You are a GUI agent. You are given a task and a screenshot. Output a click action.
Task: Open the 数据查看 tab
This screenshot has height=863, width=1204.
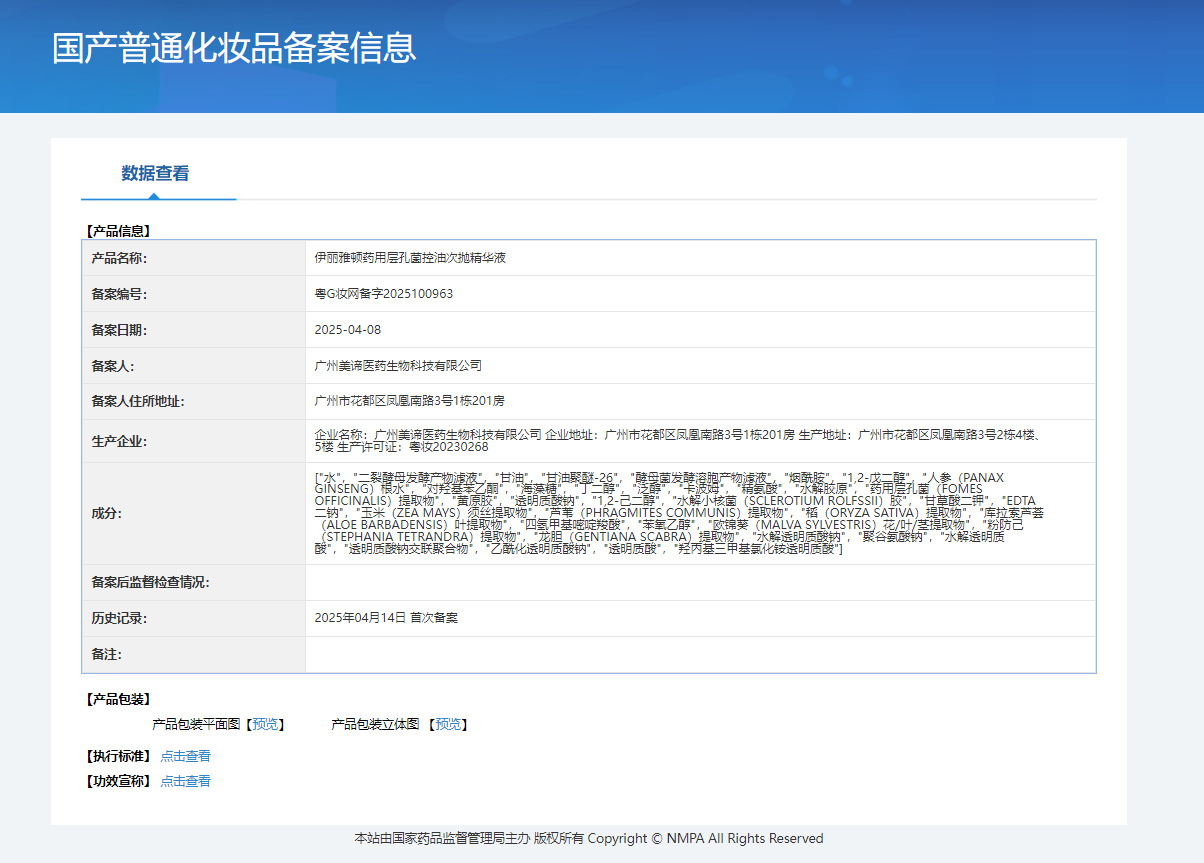[x=155, y=173]
